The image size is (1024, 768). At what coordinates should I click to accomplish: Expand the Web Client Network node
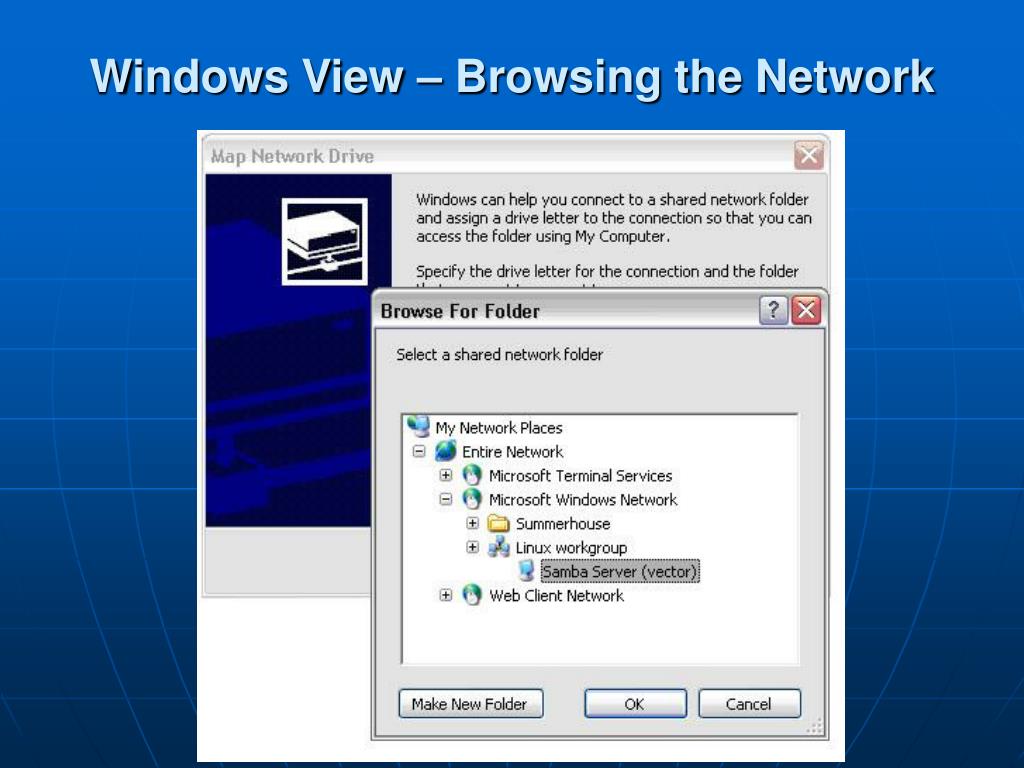pos(445,595)
